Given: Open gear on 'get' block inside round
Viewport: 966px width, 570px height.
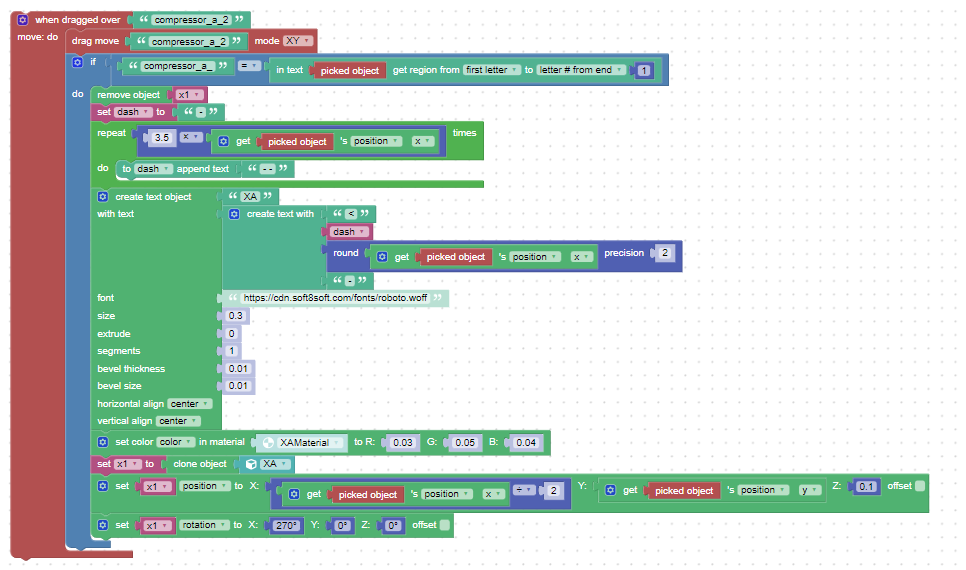Looking at the screenshot, I should click(x=382, y=256).
